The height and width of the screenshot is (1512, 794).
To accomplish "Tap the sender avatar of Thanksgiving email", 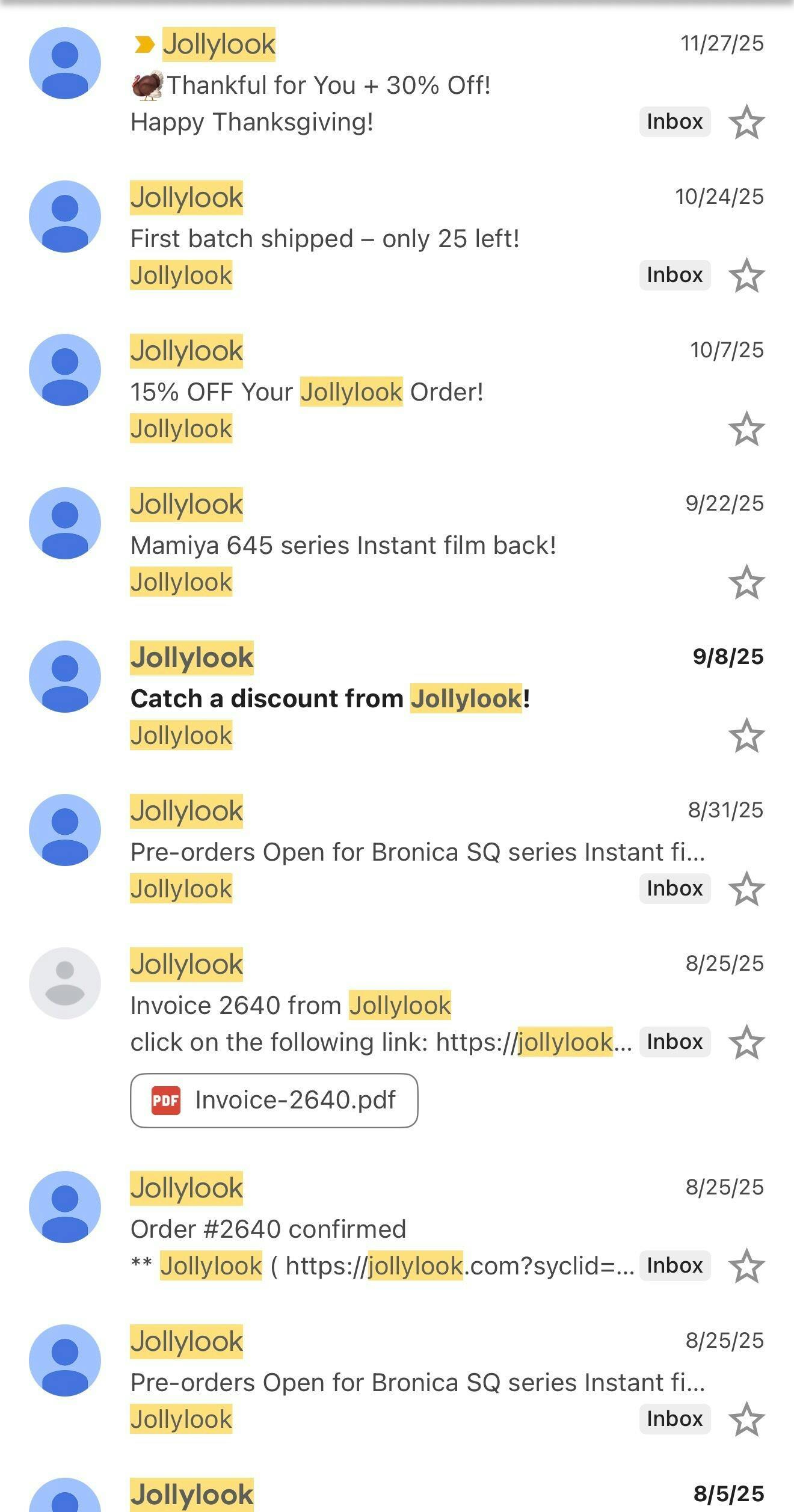I will click(65, 63).
